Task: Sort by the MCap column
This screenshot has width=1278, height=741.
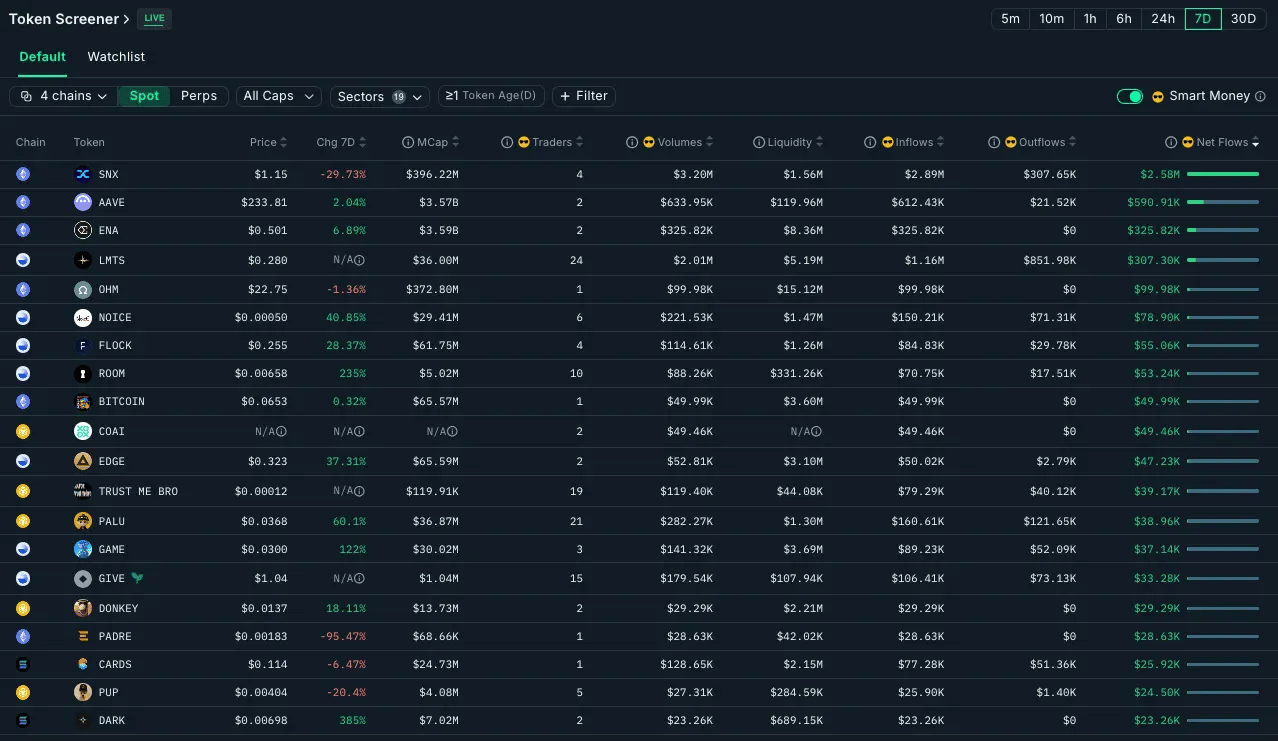Action: 437,143
